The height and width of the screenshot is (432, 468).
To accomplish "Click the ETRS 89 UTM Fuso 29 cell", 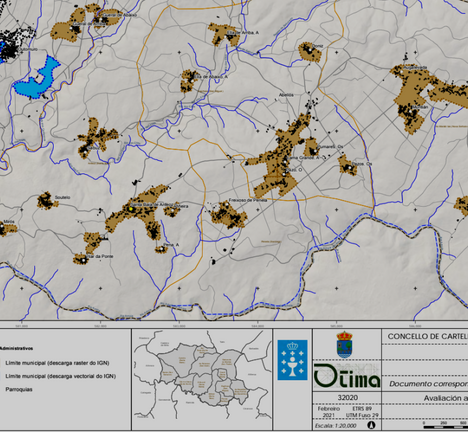I will click(x=362, y=412).
